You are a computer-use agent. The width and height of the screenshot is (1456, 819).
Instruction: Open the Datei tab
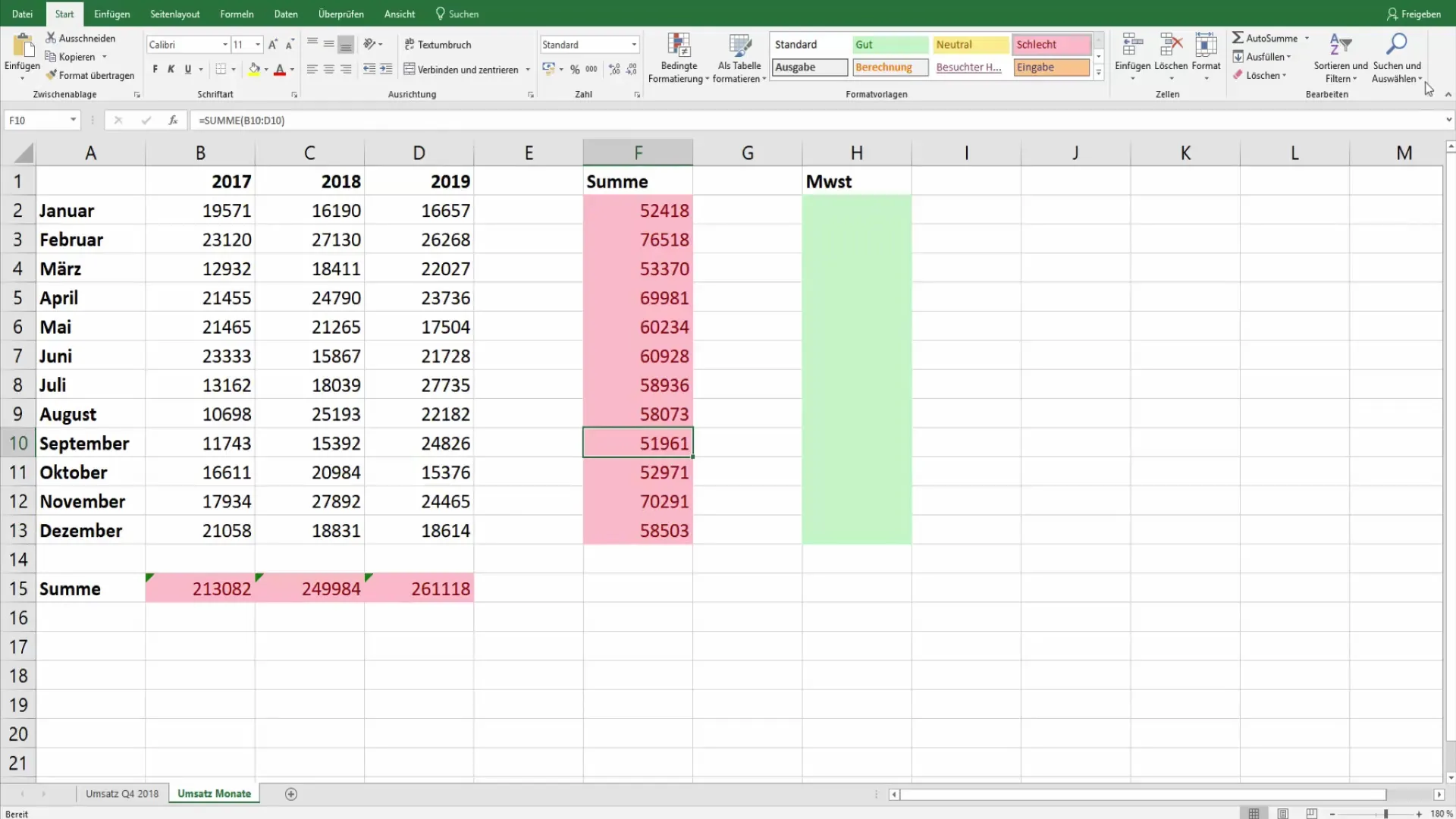point(22,14)
